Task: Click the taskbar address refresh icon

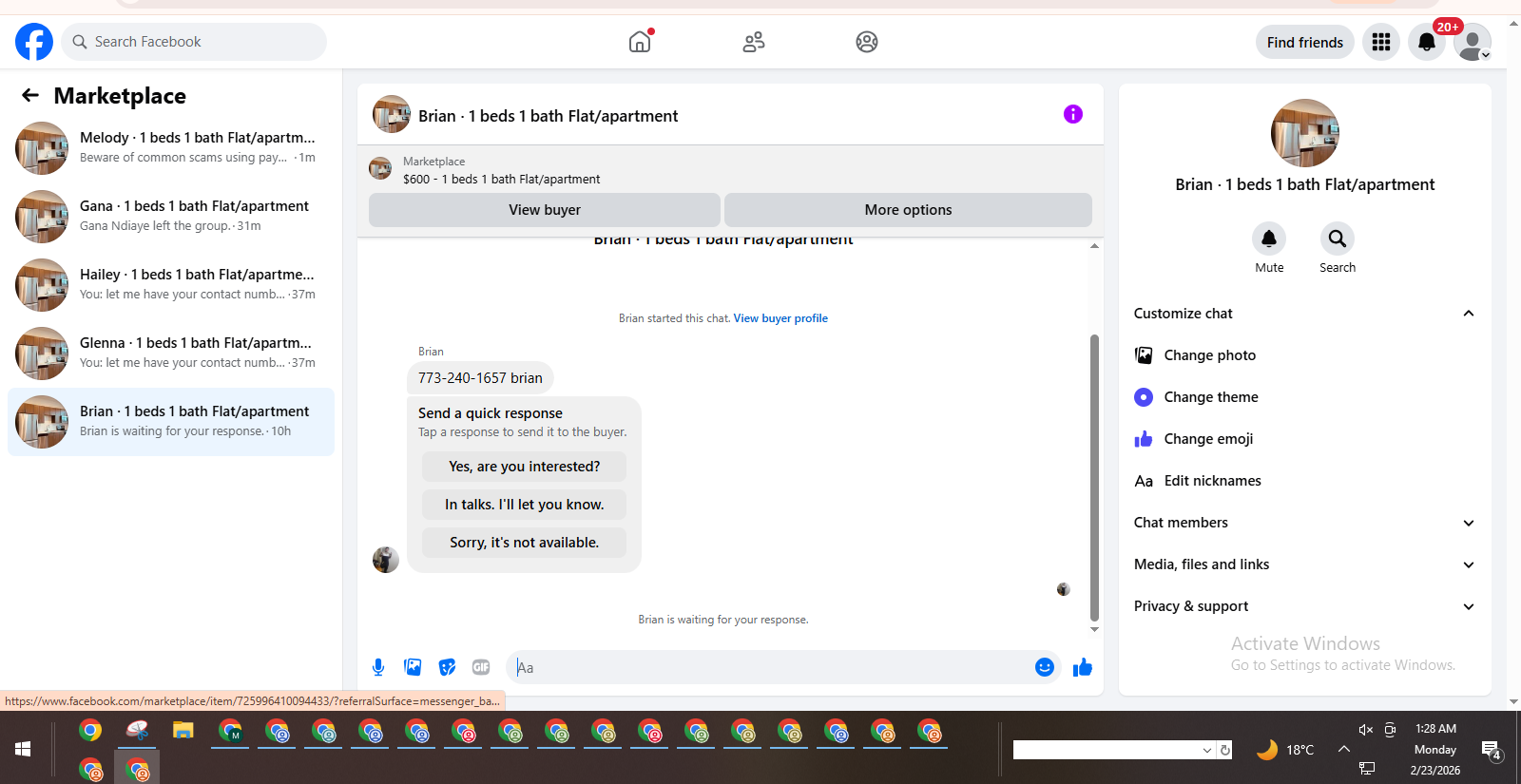Action: coord(1225,750)
